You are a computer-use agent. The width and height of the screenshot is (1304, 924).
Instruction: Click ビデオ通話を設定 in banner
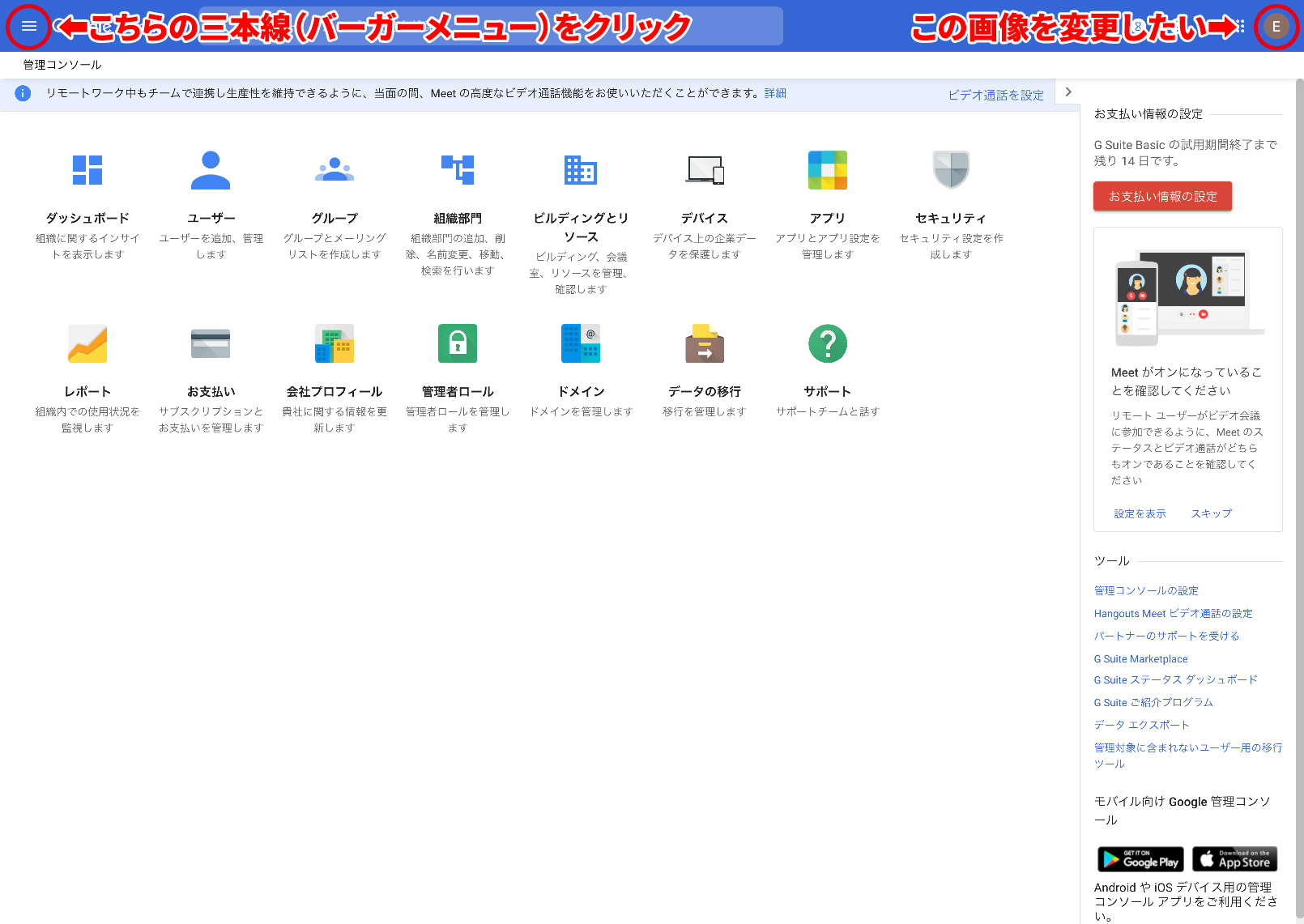coord(996,95)
